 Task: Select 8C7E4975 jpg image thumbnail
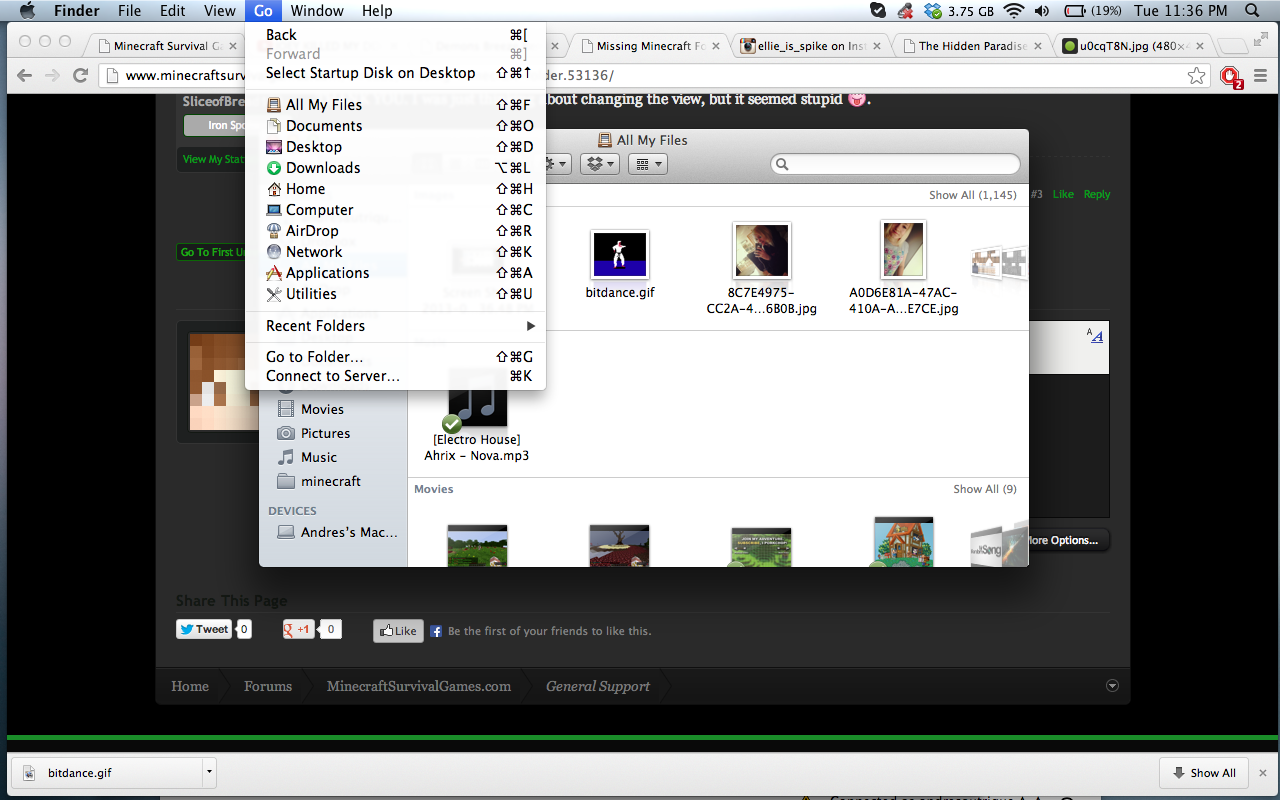tap(761, 251)
